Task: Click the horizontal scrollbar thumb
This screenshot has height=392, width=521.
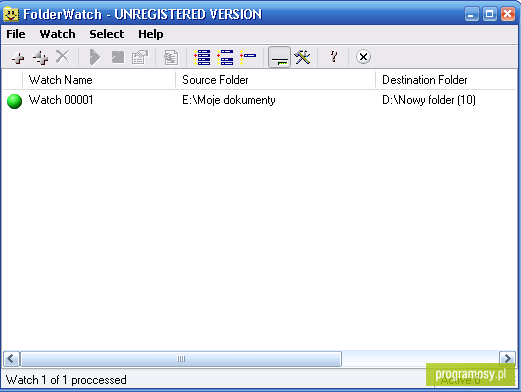Action: pyautogui.click(x=181, y=359)
